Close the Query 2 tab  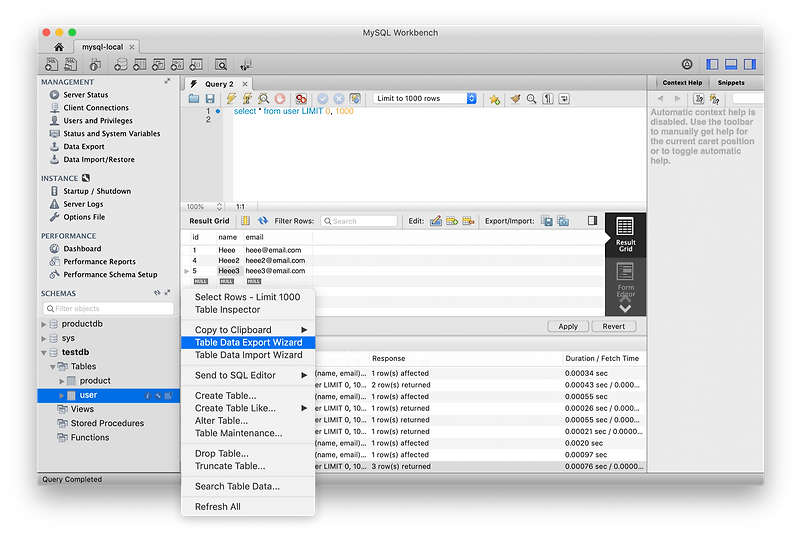click(x=245, y=84)
